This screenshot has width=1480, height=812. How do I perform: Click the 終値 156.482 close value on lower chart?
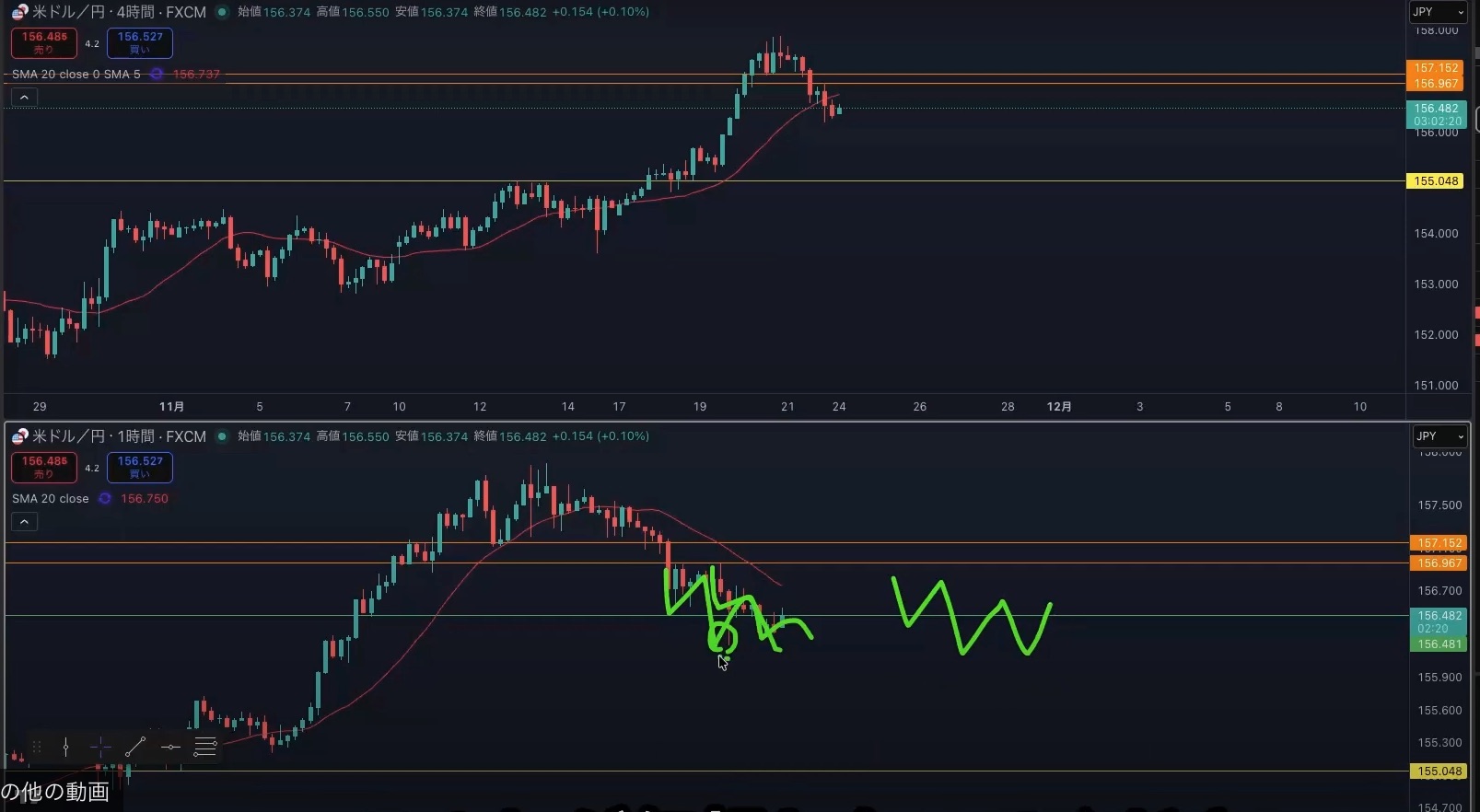point(510,436)
